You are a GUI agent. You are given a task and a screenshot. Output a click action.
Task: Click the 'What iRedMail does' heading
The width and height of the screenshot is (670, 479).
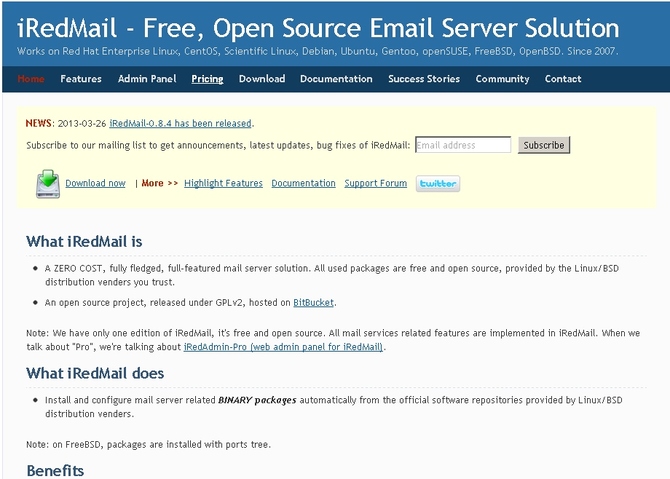coord(95,373)
